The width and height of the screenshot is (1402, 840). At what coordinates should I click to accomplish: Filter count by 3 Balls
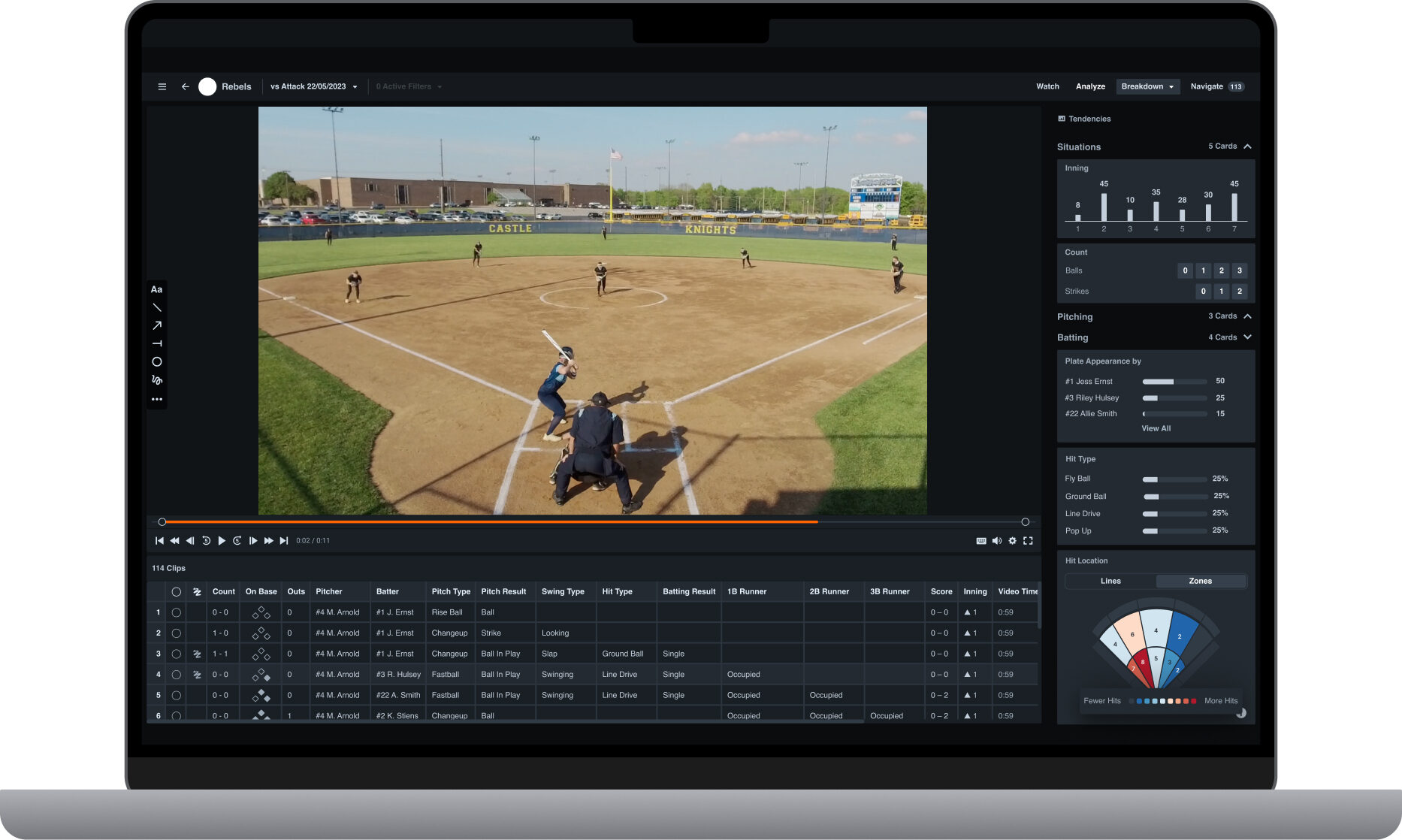tap(1240, 270)
